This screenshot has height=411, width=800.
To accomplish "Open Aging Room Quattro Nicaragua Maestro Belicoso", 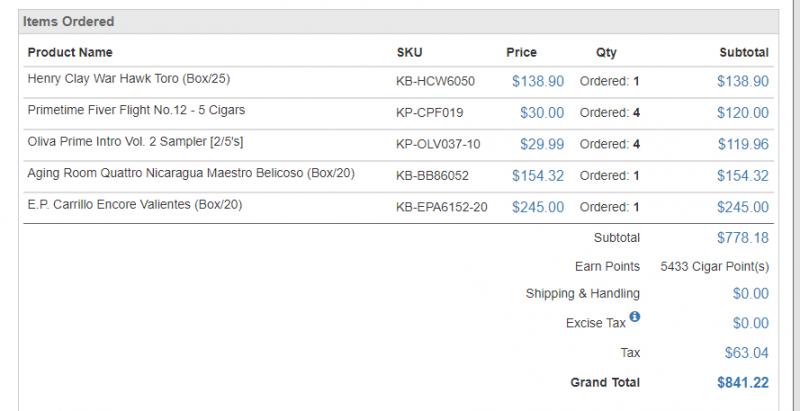I will point(191,173).
